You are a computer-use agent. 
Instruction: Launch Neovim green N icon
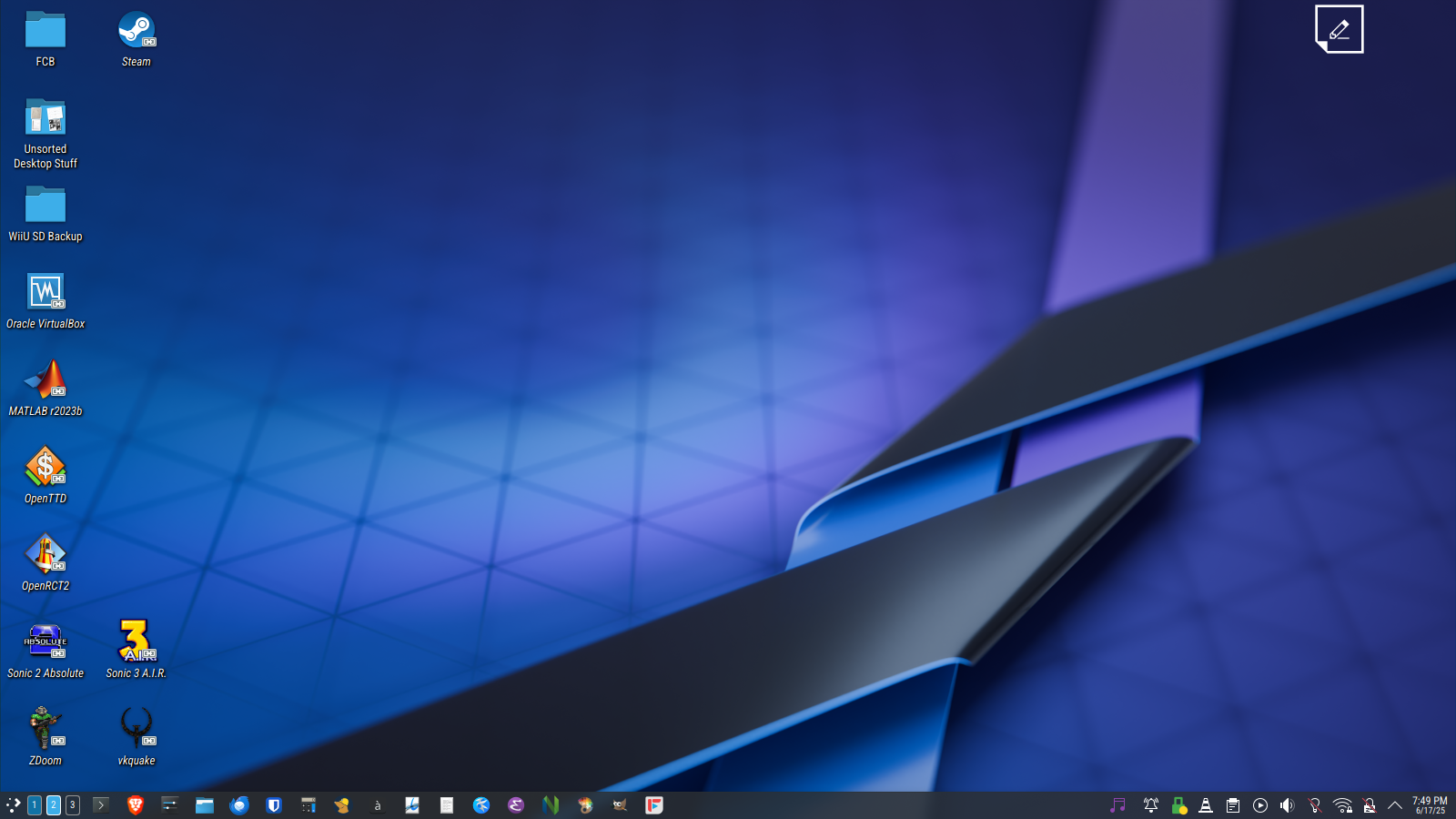(x=551, y=804)
